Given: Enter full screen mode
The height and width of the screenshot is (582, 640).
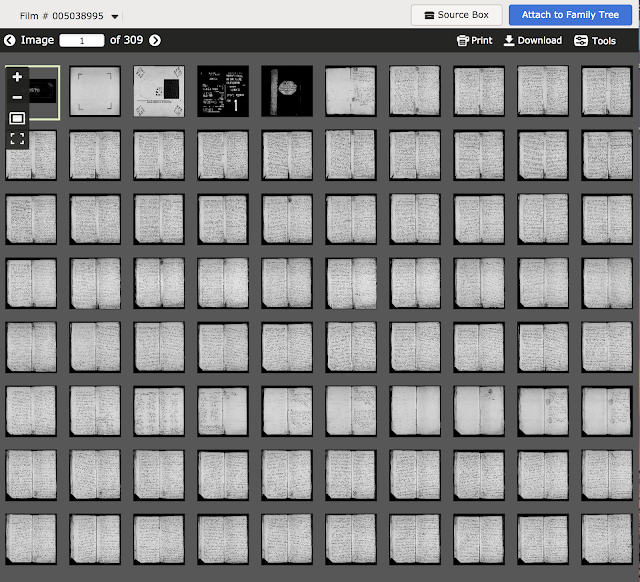Looking at the screenshot, I should (x=17, y=139).
